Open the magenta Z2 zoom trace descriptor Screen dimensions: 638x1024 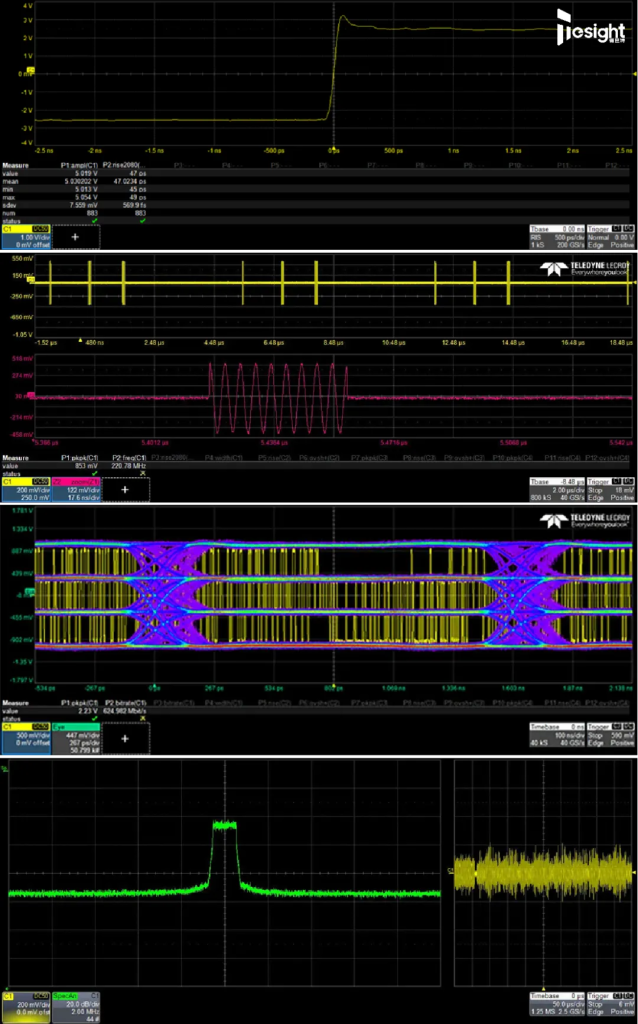76,488
